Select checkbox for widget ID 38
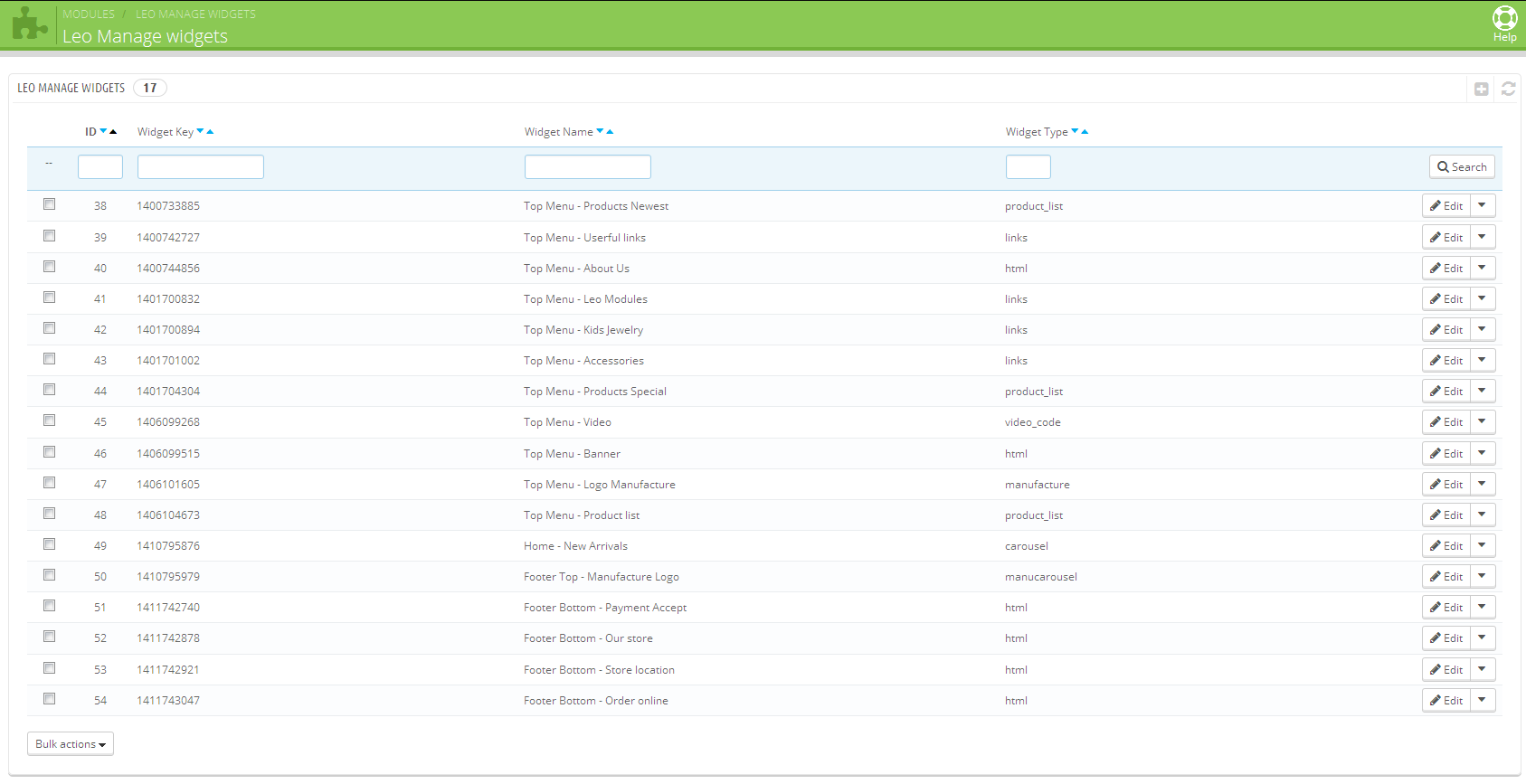 point(50,204)
